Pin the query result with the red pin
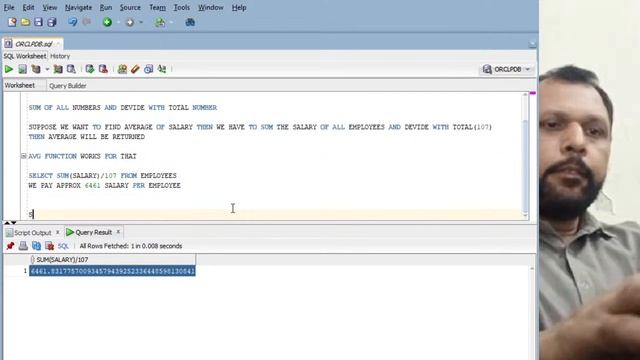640x360 pixels. tap(10, 246)
